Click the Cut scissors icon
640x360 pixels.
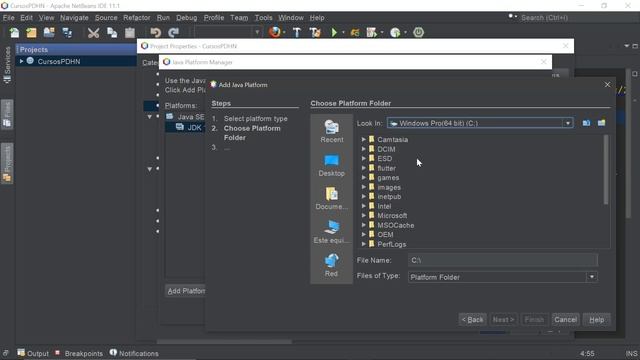(x=93, y=33)
